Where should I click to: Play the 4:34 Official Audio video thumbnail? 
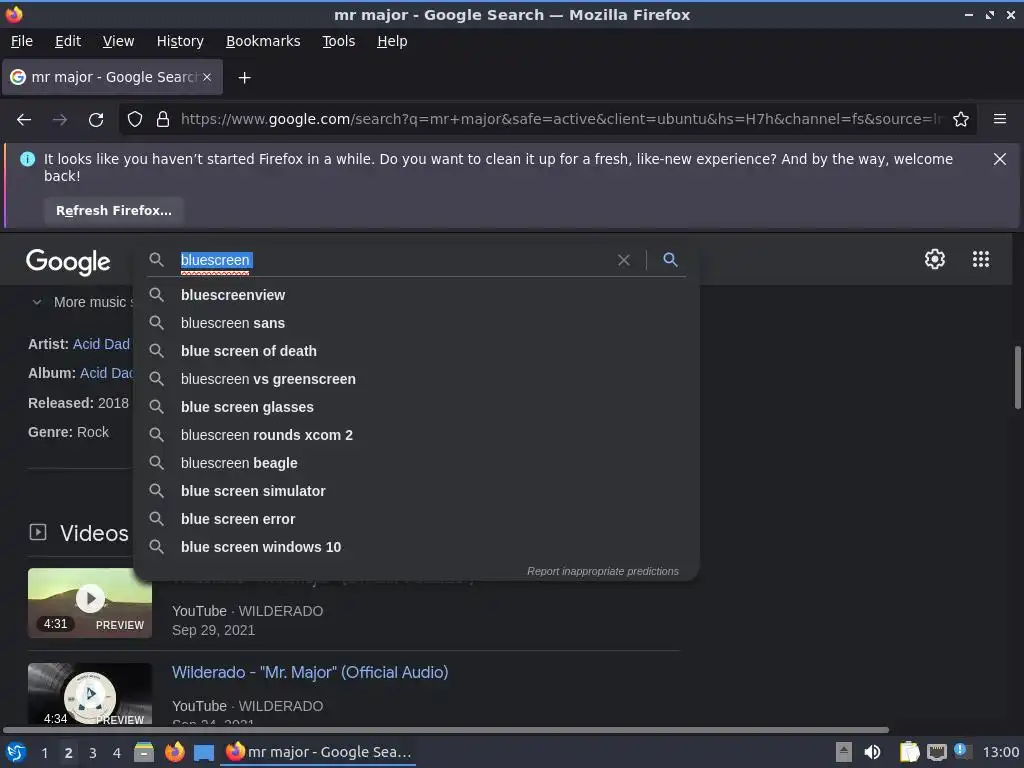coord(90,694)
